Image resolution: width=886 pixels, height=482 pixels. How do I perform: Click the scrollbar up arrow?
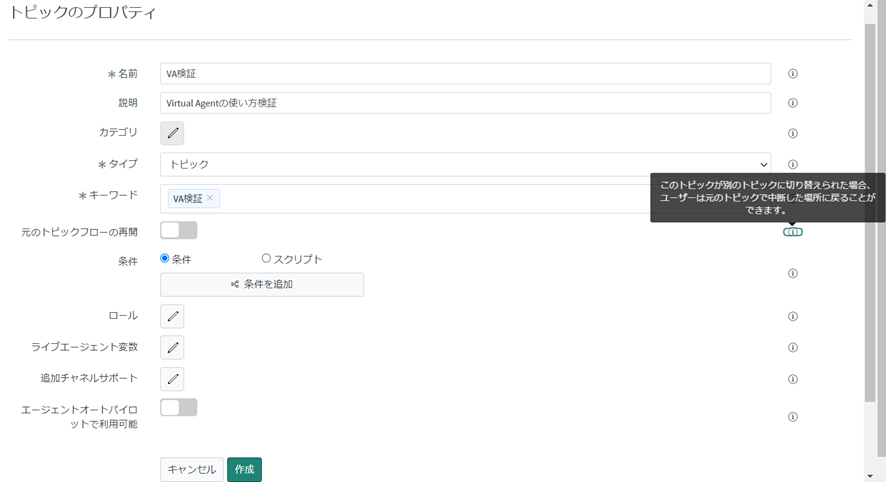pos(870,5)
